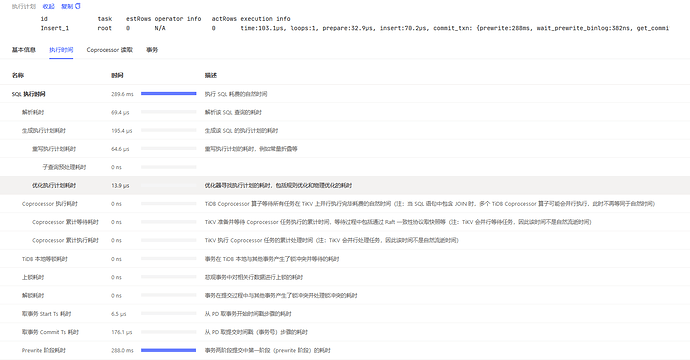Select the 生成执行计划耗时 row name
The height and width of the screenshot is (360, 690).
tap(44, 131)
